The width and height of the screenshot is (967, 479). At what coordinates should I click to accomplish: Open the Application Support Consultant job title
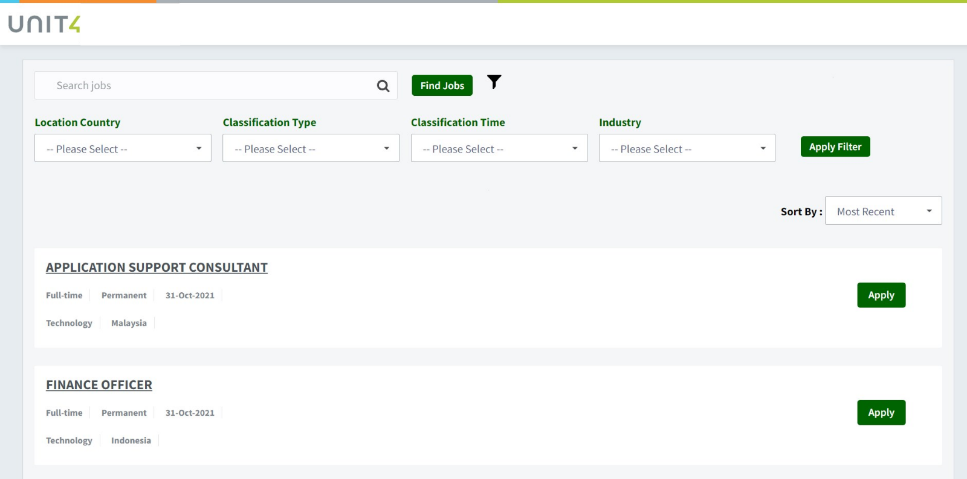click(157, 268)
